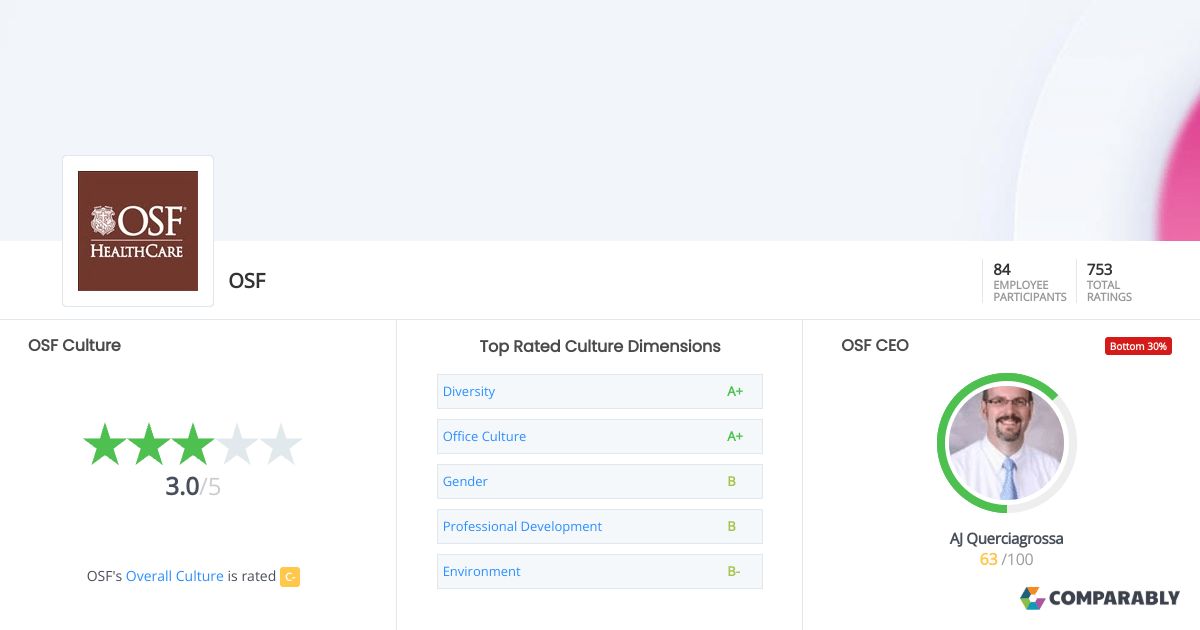1200x630 pixels.
Task: Open the Office Culture dimension
Action: 600,436
